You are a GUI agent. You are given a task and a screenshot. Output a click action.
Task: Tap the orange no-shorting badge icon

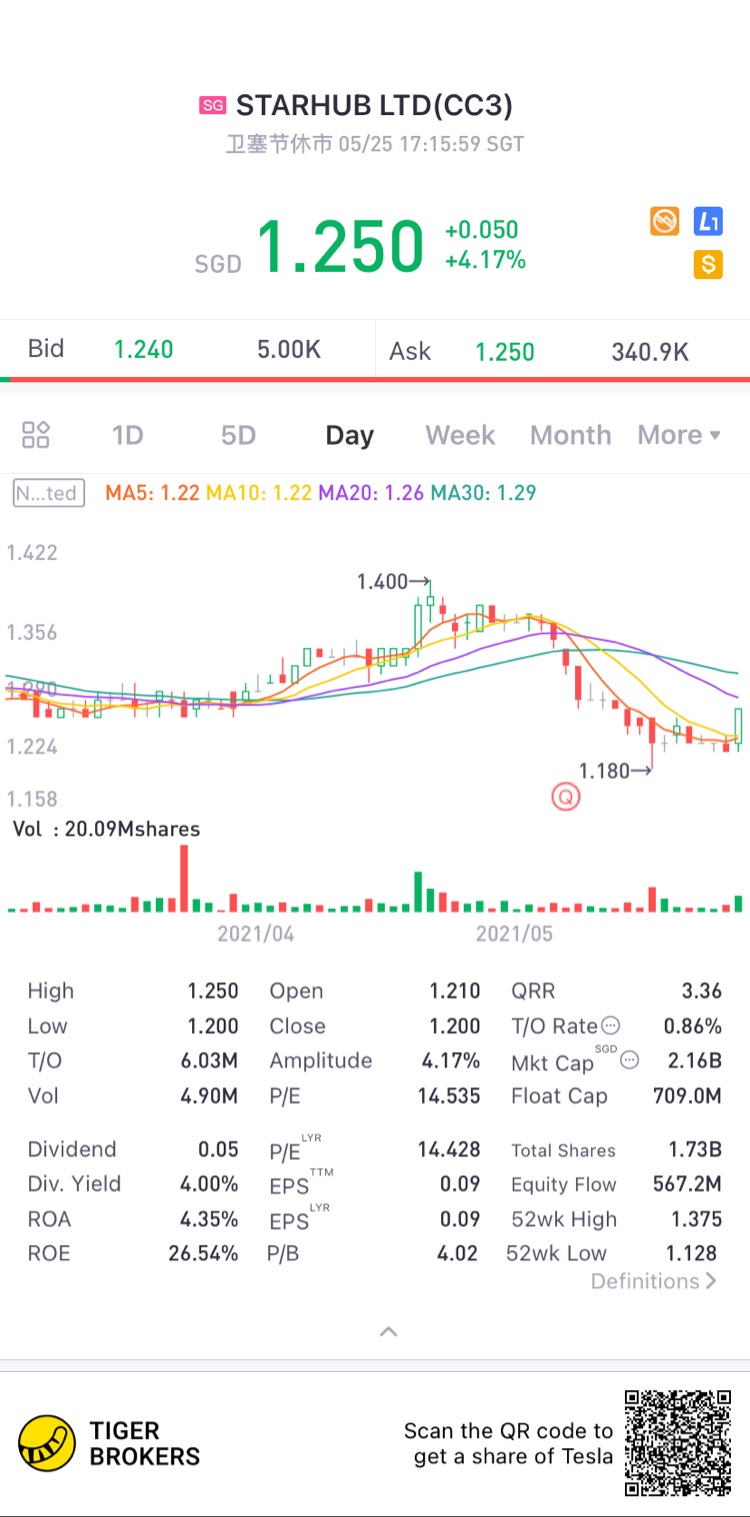tap(665, 221)
